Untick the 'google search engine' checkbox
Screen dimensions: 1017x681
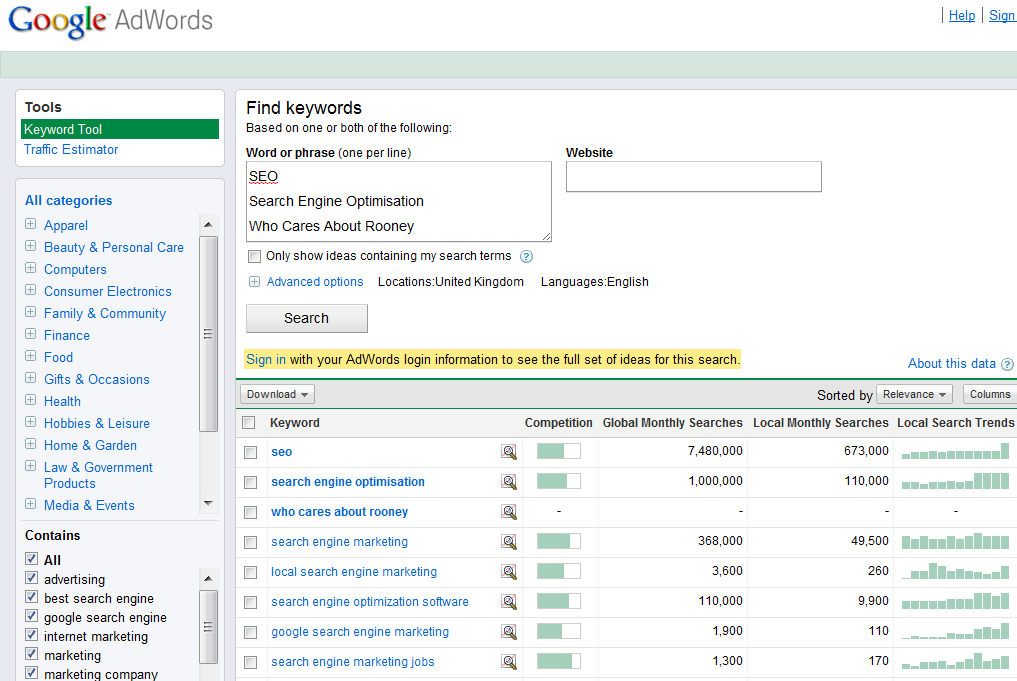(31, 615)
